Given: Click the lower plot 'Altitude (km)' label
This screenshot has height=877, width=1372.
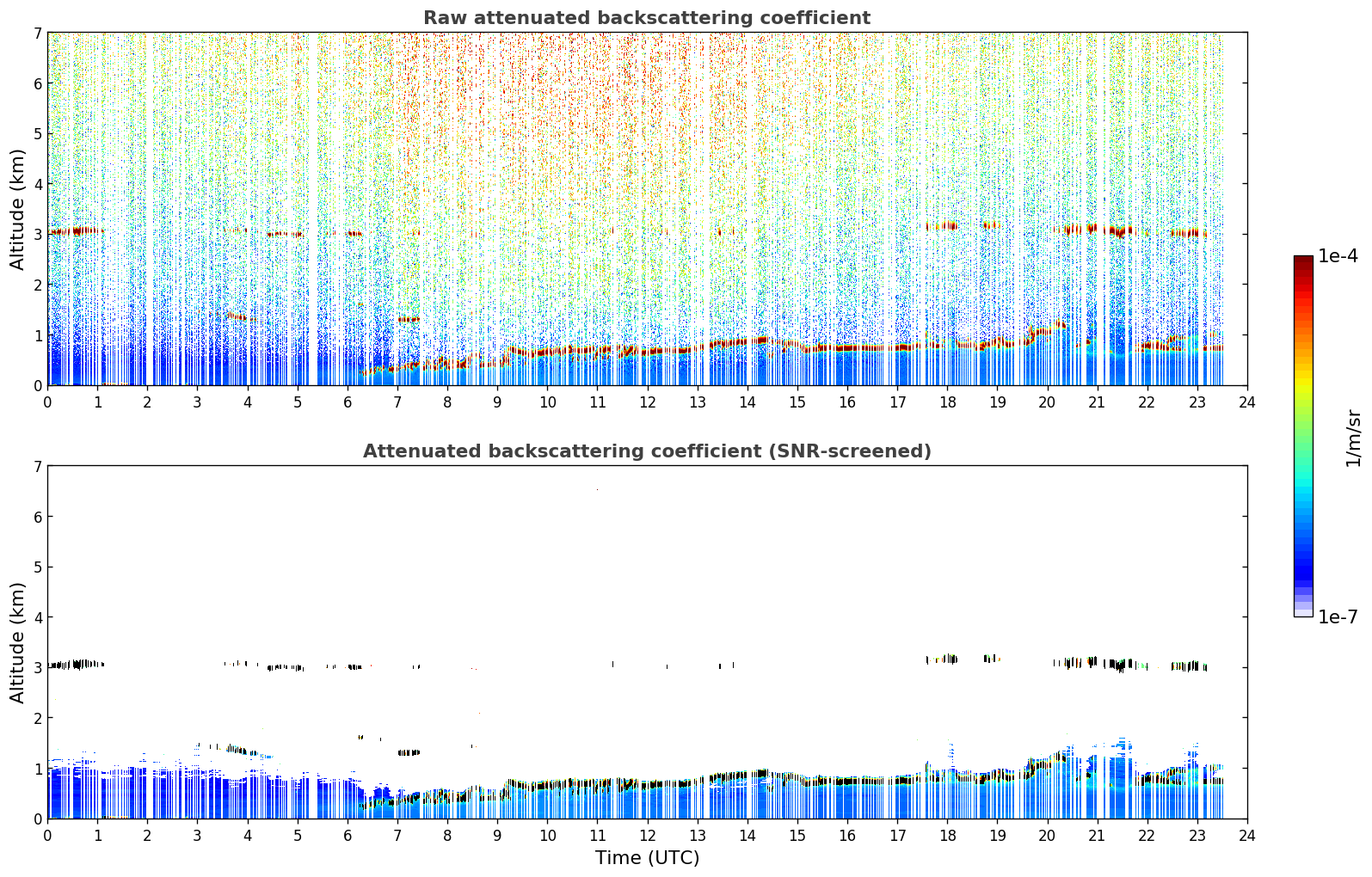Looking at the screenshot, I should point(18,642).
